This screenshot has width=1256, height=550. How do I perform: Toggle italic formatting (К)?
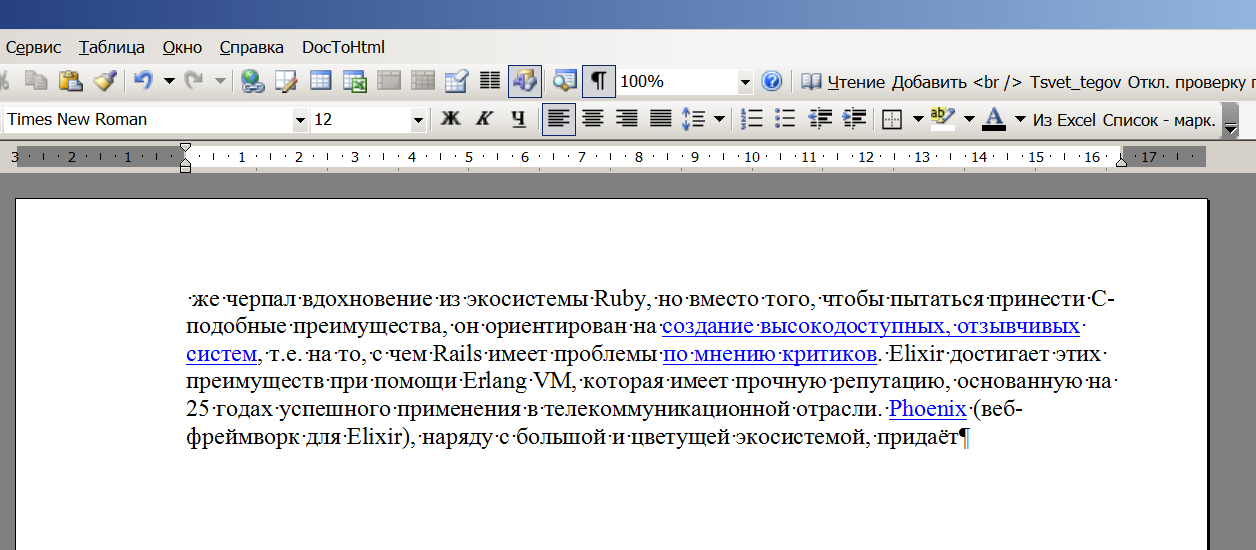pyautogui.click(x=484, y=119)
